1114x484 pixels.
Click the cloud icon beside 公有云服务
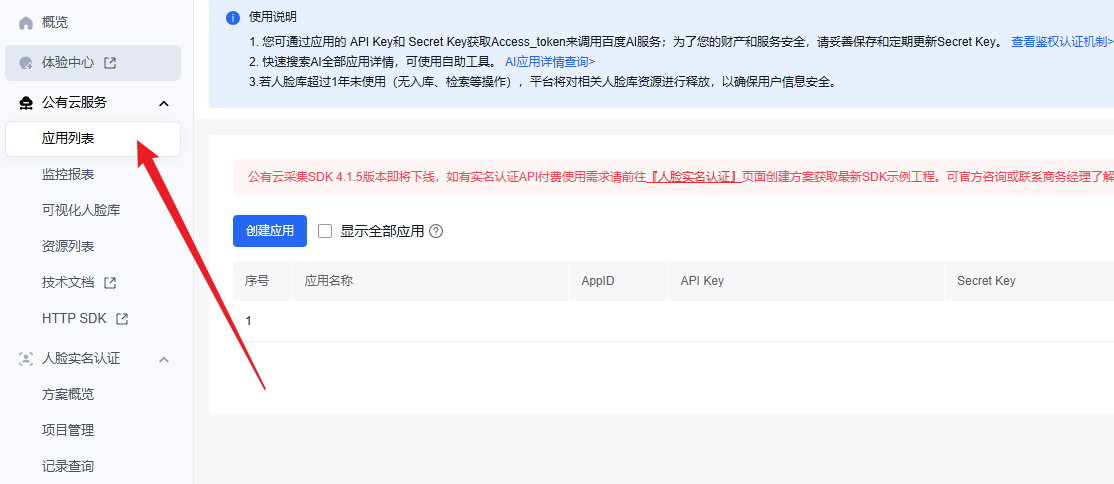(x=26, y=103)
